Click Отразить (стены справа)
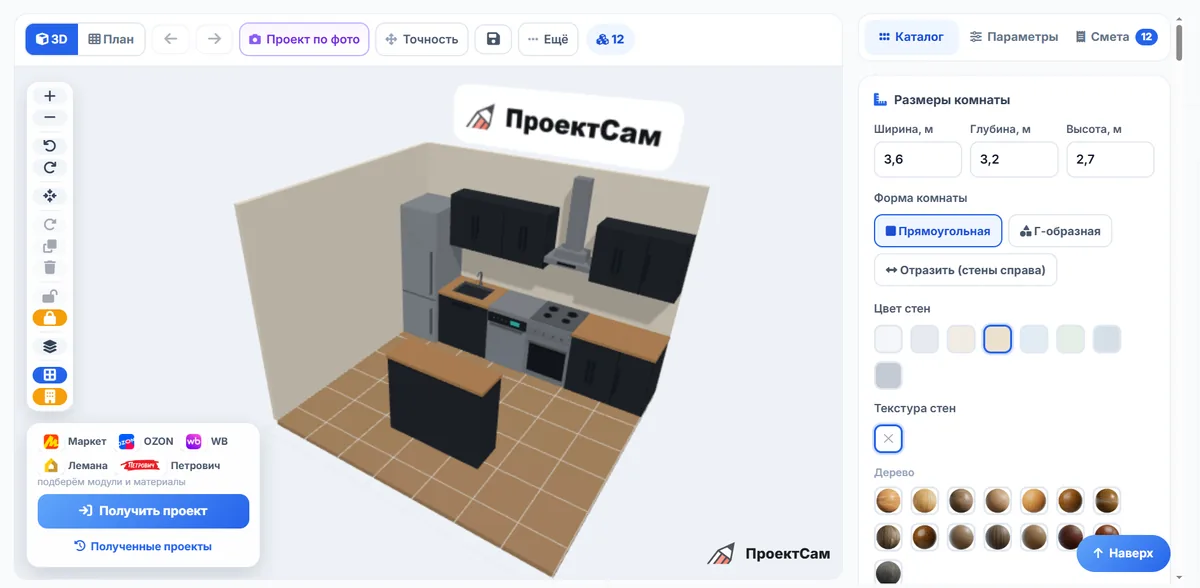This screenshot has height=588, width=1200. coord(966,270)
